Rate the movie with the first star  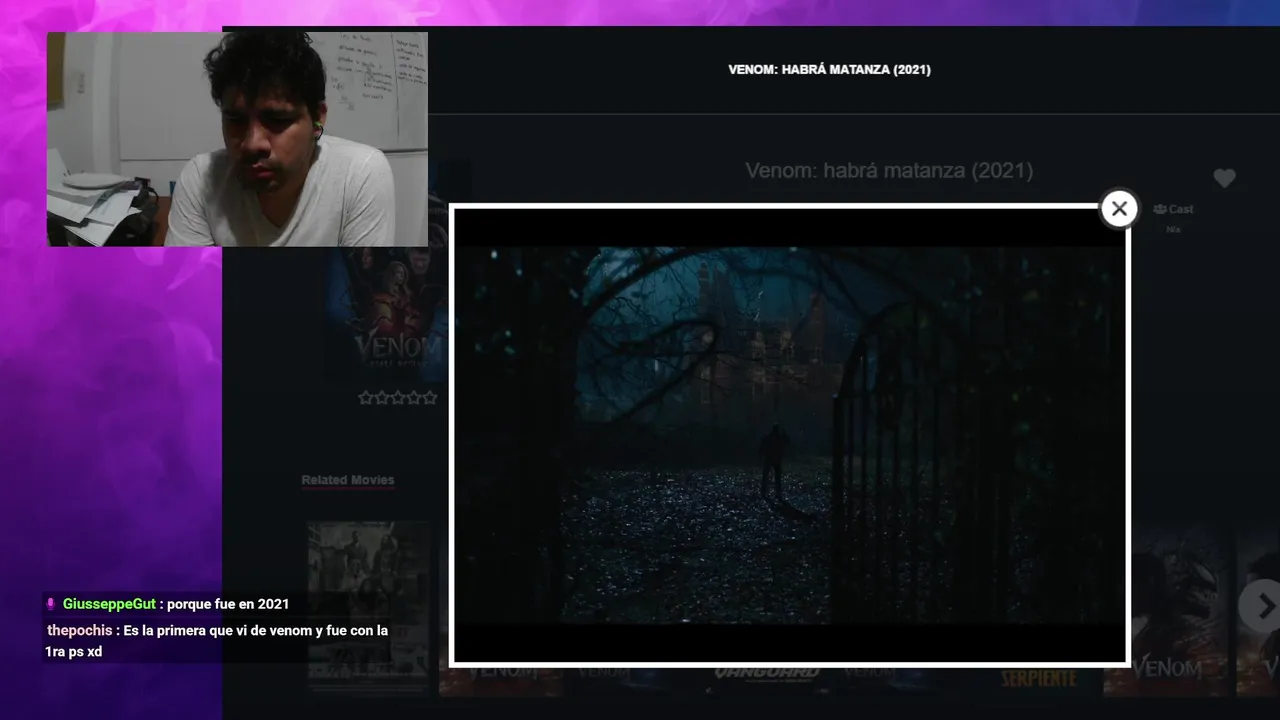click(x=366, y=398)
